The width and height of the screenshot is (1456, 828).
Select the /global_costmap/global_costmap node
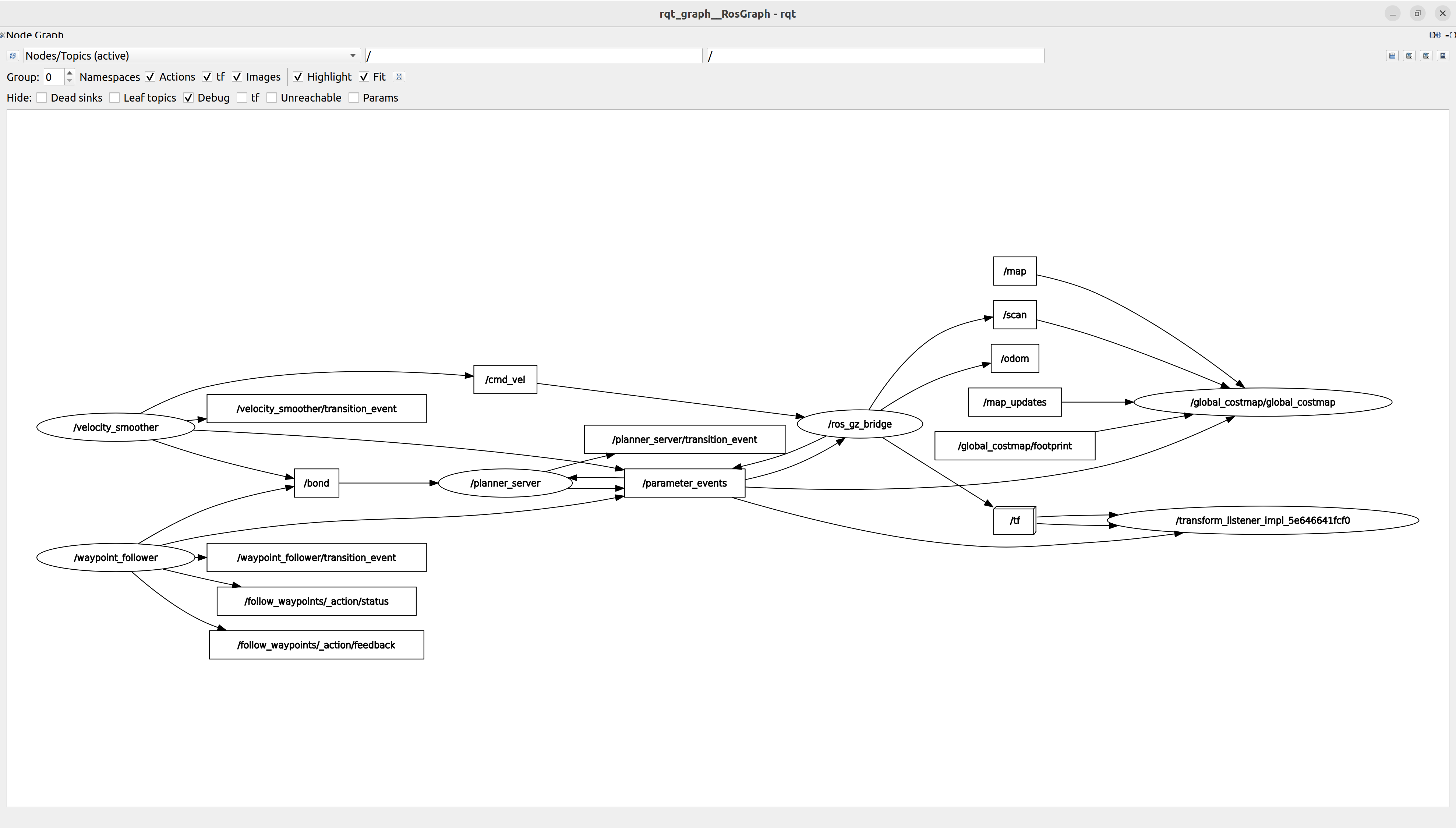click(1263, 402)
